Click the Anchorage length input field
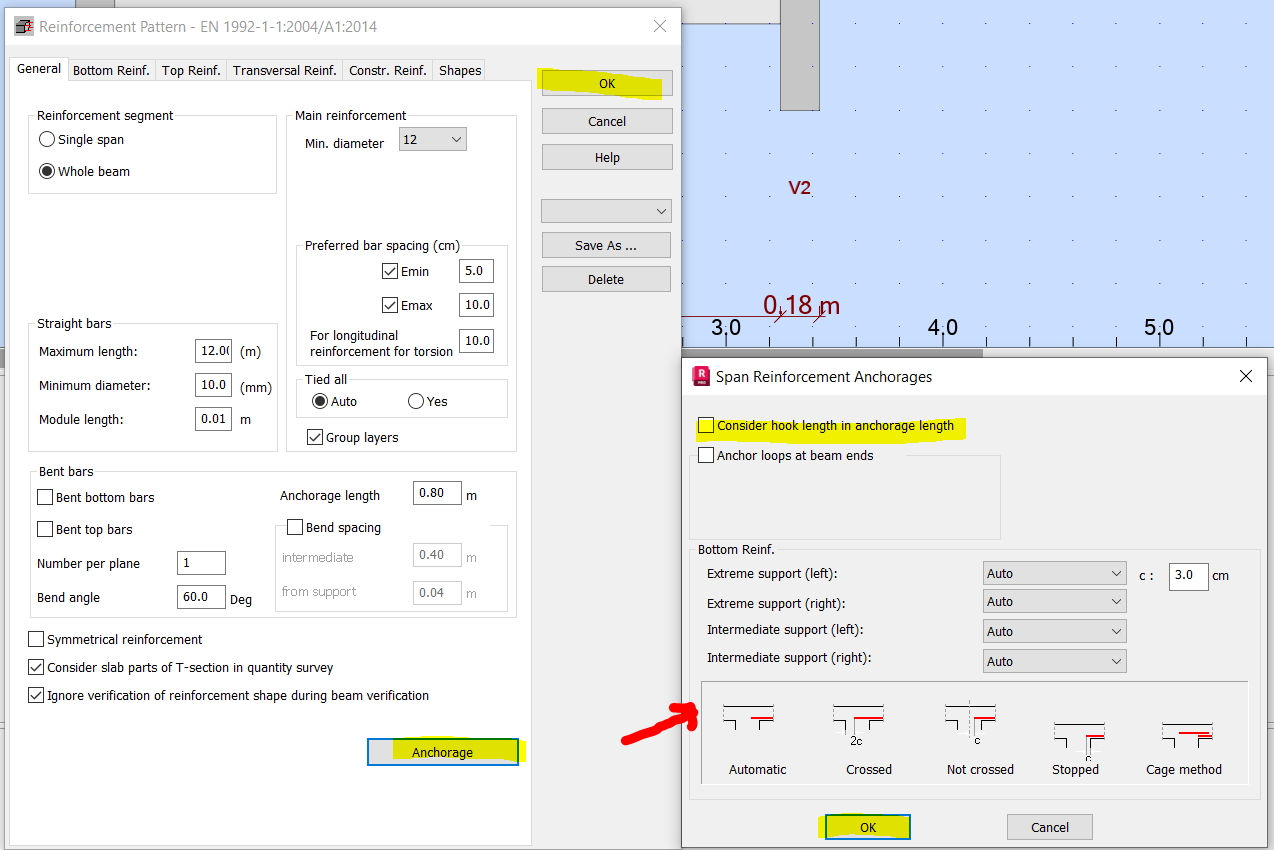The image size is (1274, 850). click(x=437, y=493)
